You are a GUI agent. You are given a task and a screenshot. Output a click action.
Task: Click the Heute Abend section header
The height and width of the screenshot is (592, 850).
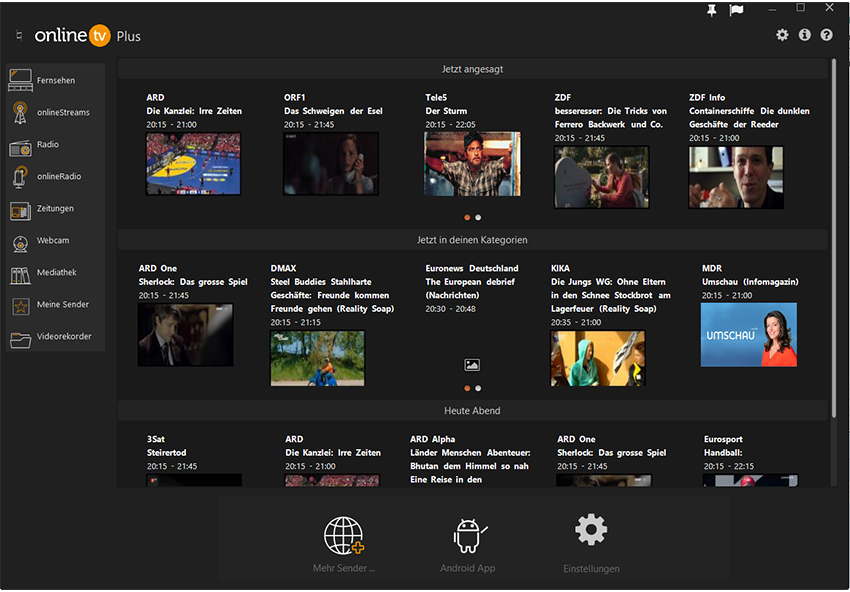(473, 411)
